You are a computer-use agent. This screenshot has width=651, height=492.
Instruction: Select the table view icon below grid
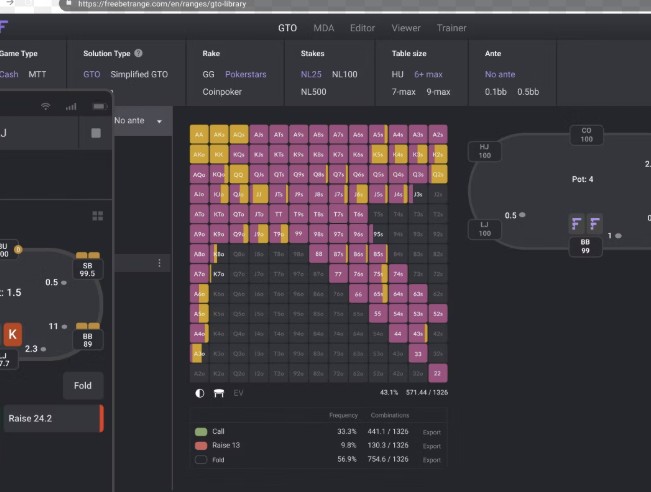pyautogui.click(x=219, y=393)
